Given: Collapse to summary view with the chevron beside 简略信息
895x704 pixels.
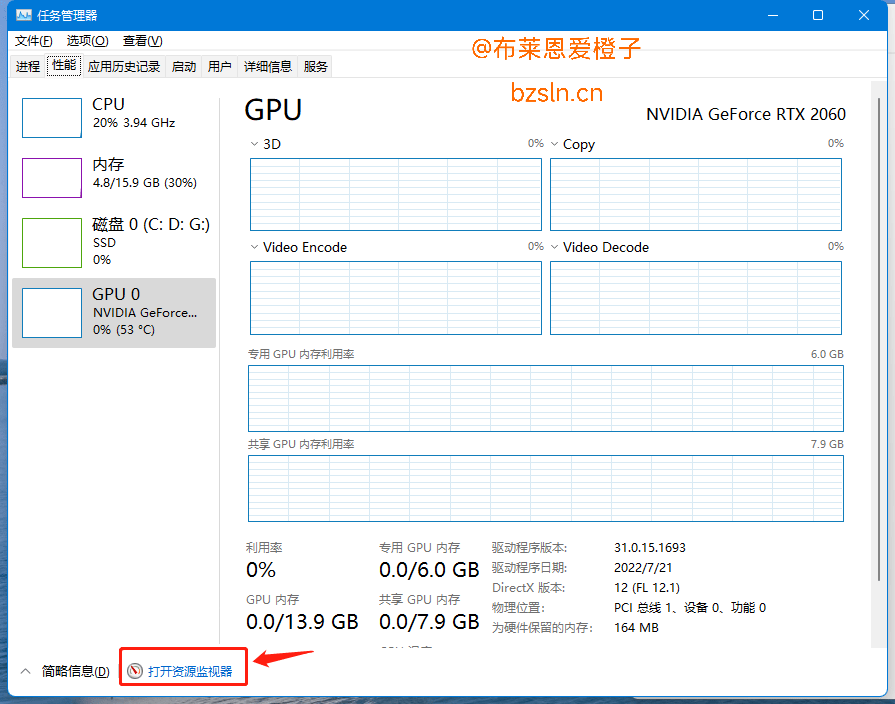Looking at the screenshot, I should (x=26, y=671).
